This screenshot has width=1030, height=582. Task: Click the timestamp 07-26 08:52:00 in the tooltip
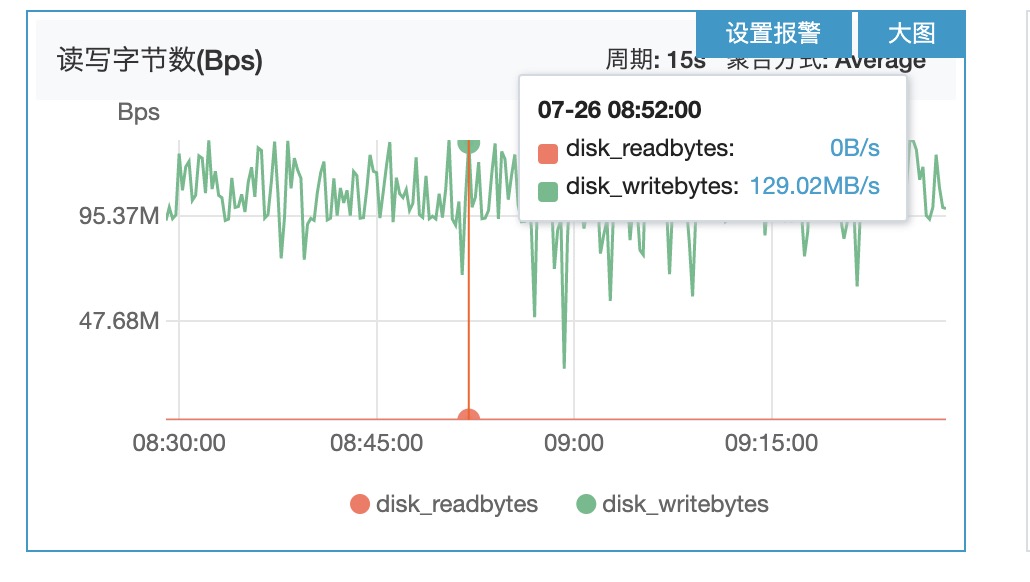click(x=618, y=110)
